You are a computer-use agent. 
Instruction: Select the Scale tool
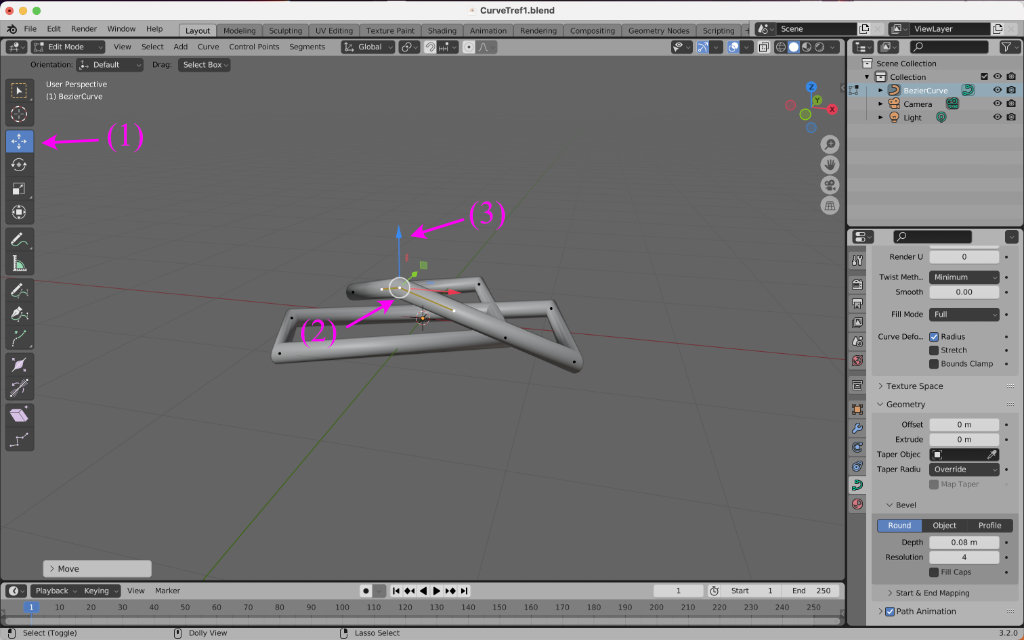pyautogui.click(x=19, y=189)
